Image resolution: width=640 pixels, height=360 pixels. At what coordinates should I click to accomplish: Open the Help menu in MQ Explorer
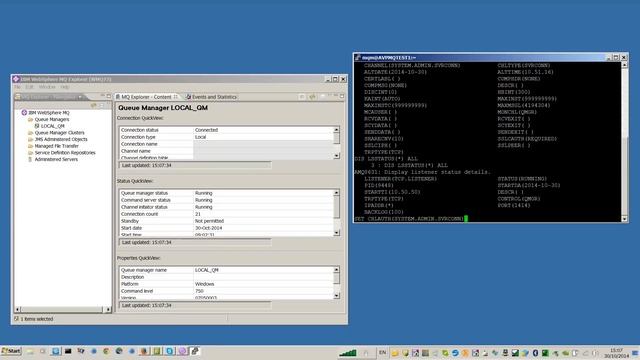point(64,87)
